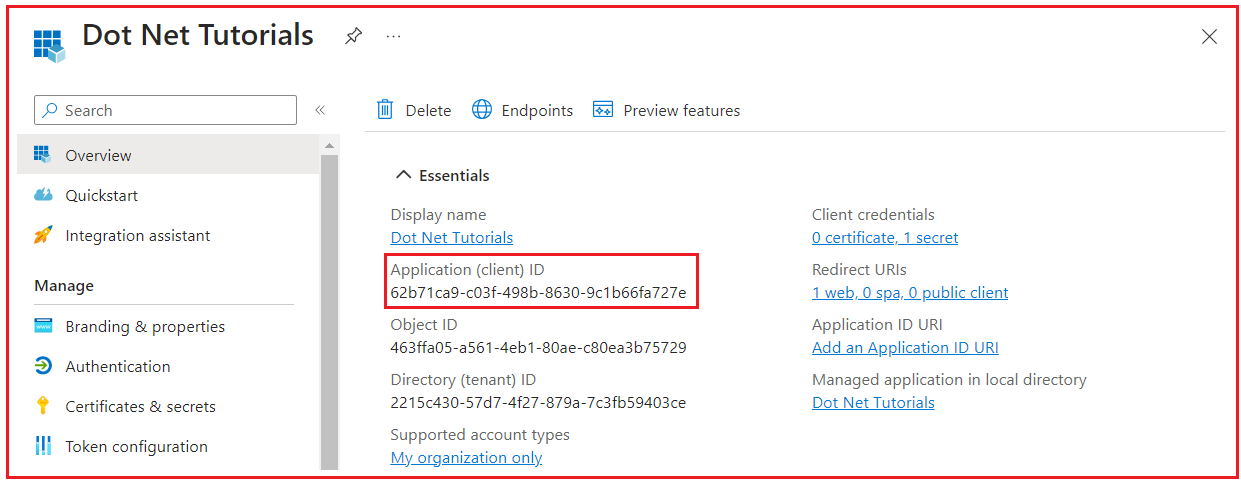
Task: Click in the Search input field
Action: (165, 110)
